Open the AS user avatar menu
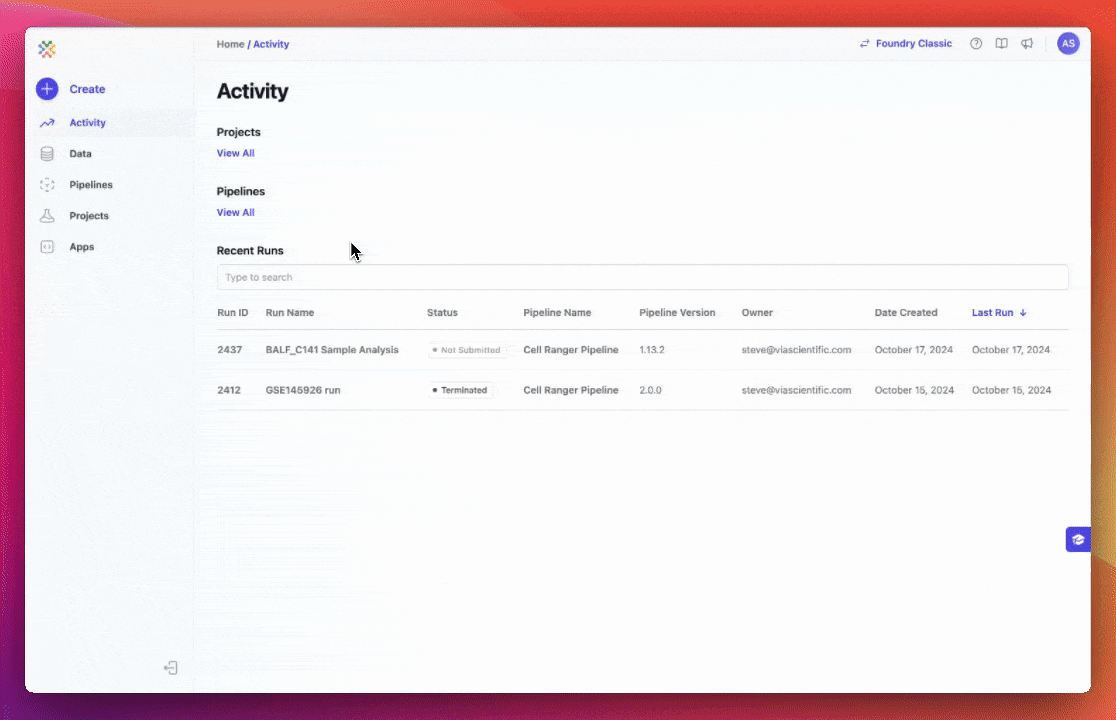 click(1068, 44)
